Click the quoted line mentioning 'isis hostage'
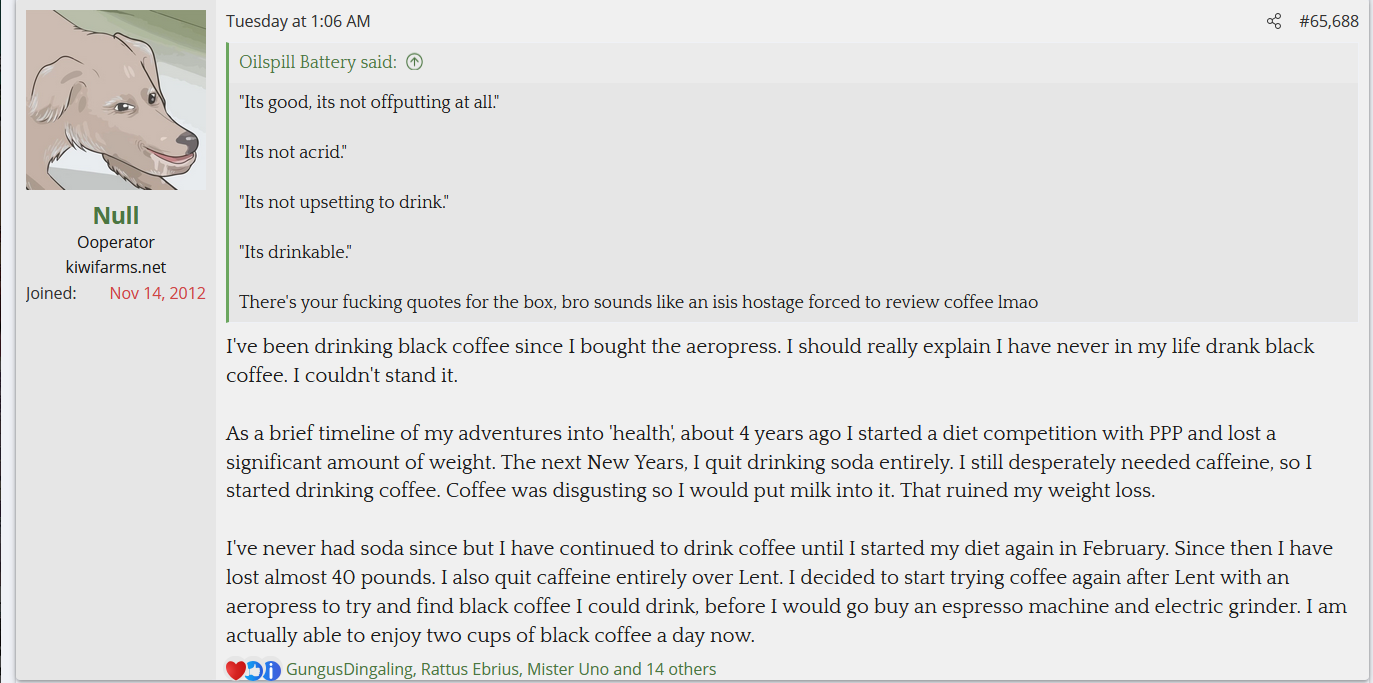The width and height of the screenshot is (1373, 683). coord(639,302)
